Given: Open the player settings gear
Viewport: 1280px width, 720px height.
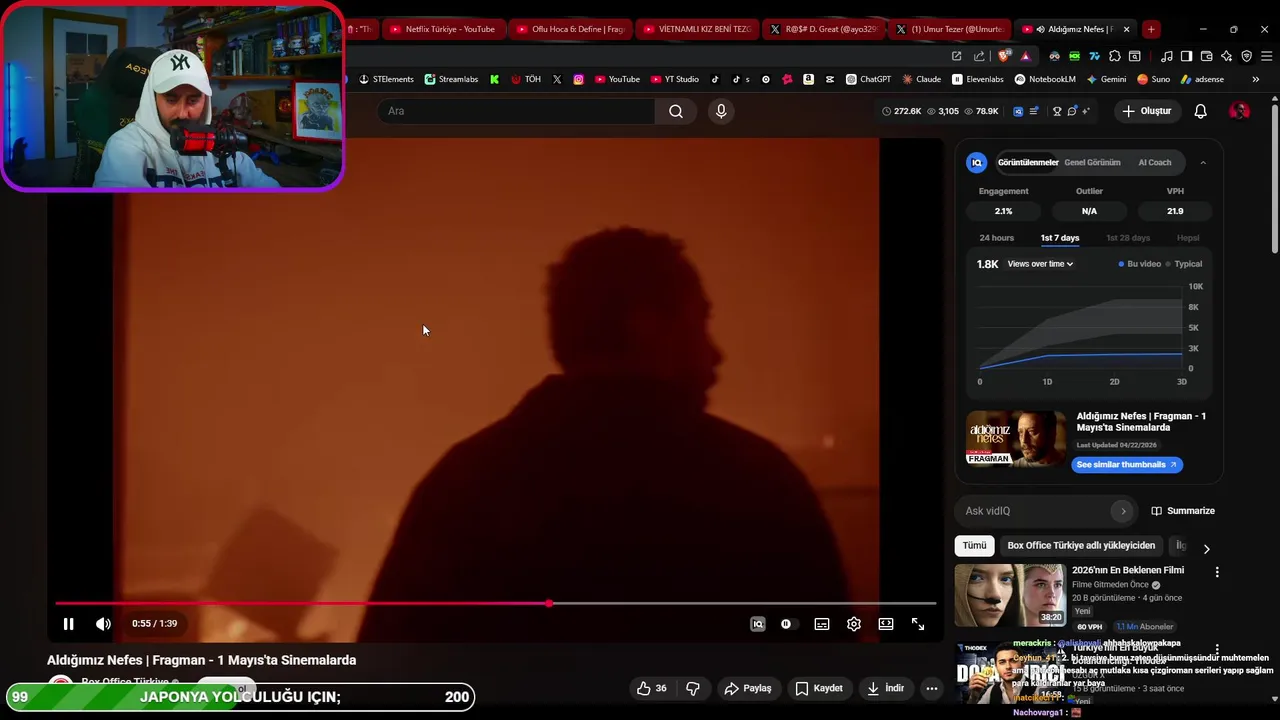Looking at the screenshot, I should coord(854,624).
